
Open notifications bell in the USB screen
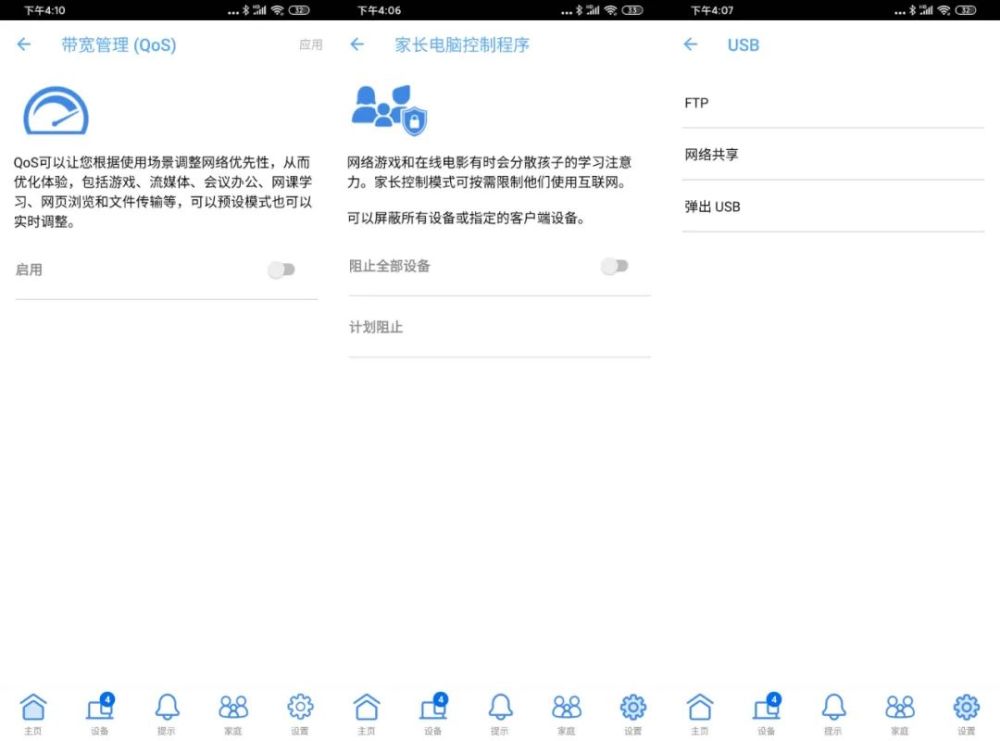tap(834, 714)
